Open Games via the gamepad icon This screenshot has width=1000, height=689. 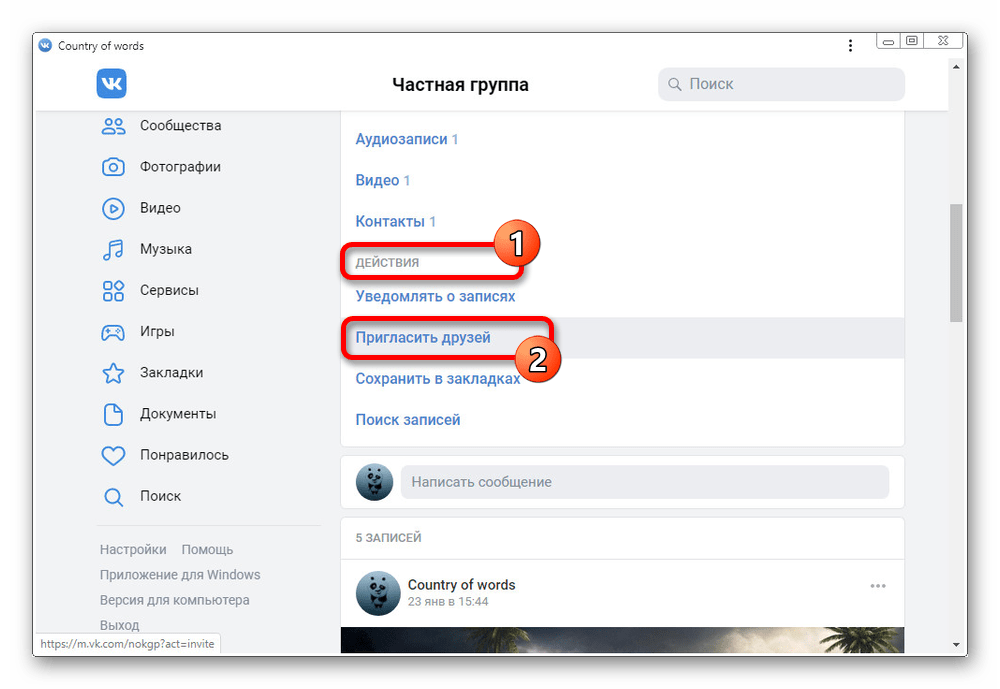(x=113, y=332)
